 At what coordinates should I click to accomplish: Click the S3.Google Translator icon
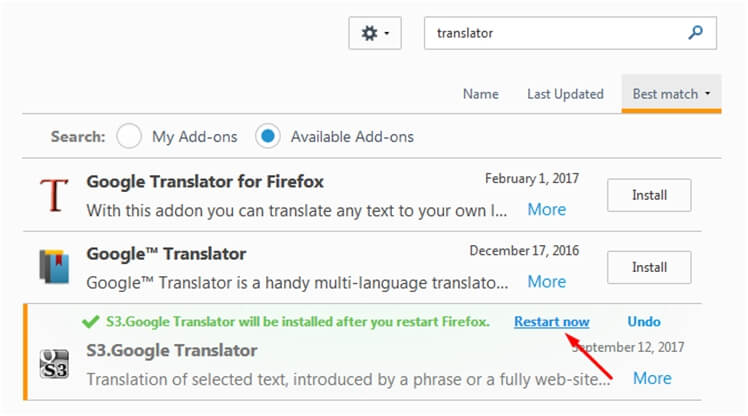click(54, 364)
